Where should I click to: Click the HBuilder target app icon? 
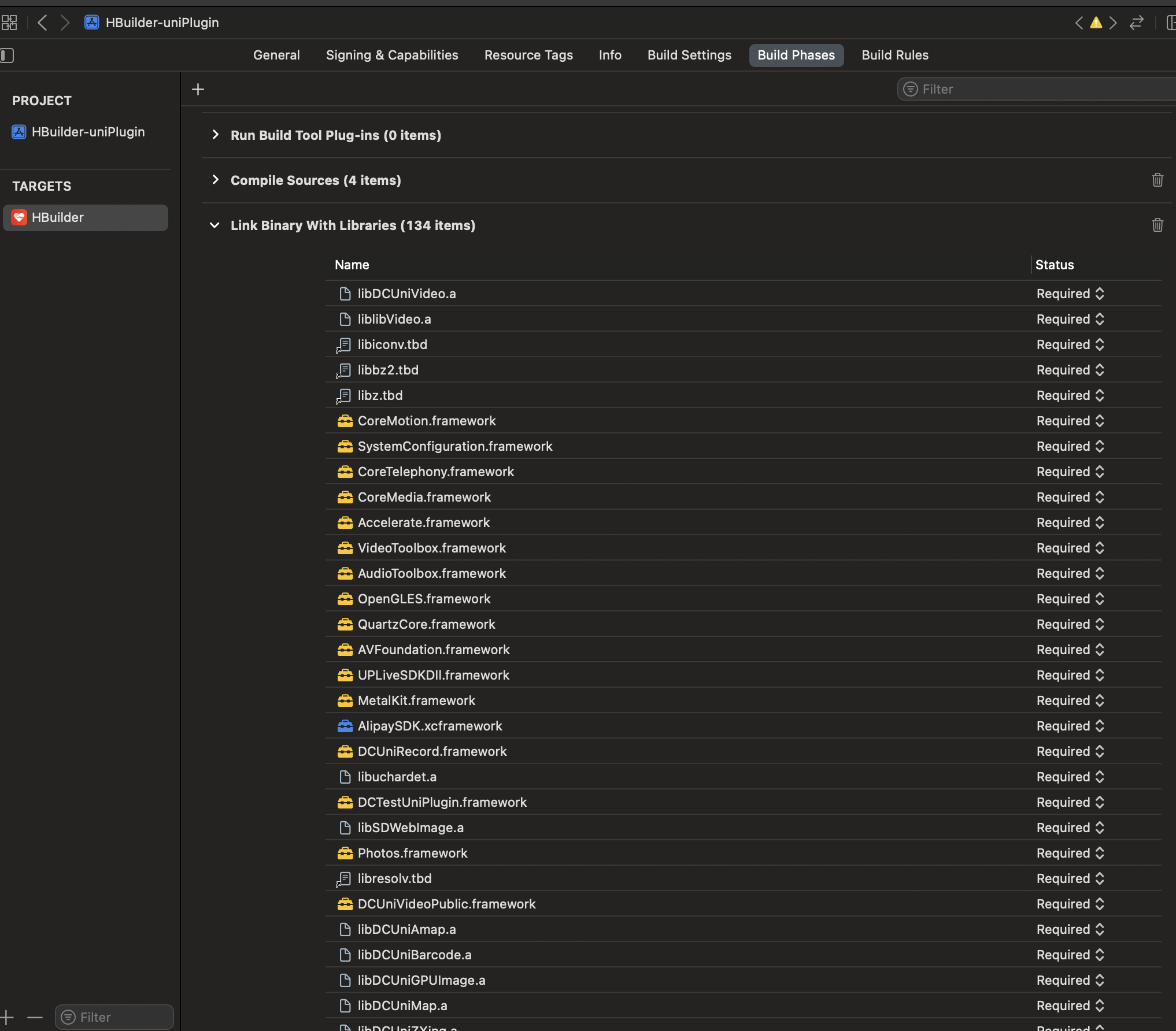click(19, 217)
